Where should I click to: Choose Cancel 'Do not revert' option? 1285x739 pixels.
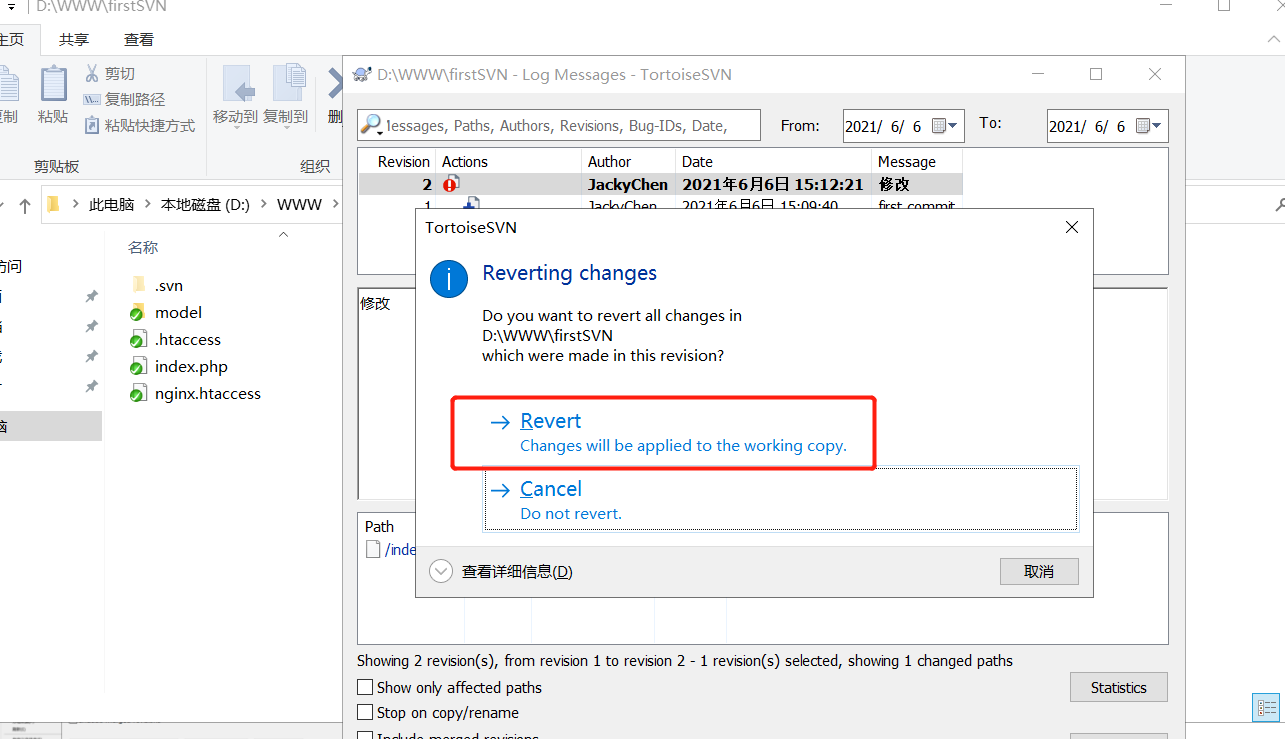(780, 499)
